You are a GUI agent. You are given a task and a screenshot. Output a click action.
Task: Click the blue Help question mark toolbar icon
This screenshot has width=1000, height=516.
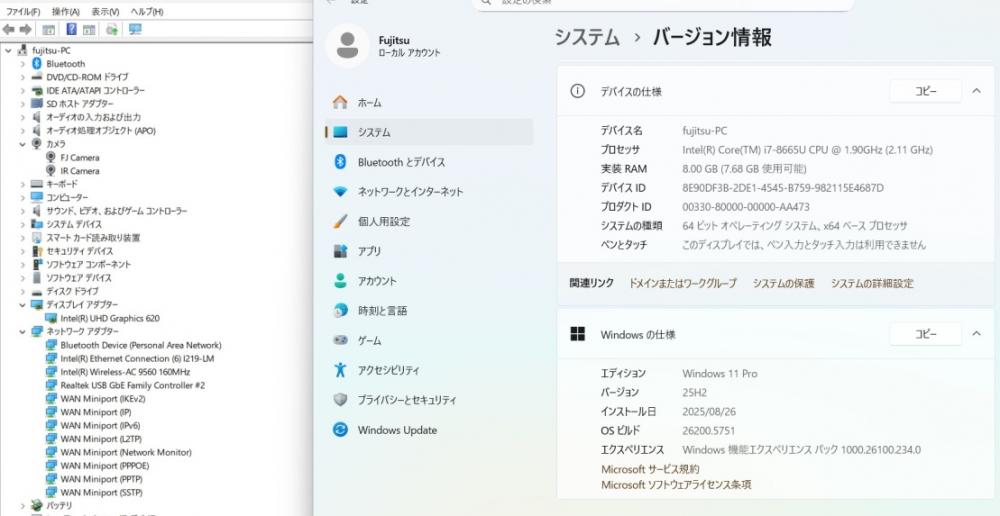tap(71, 29)
